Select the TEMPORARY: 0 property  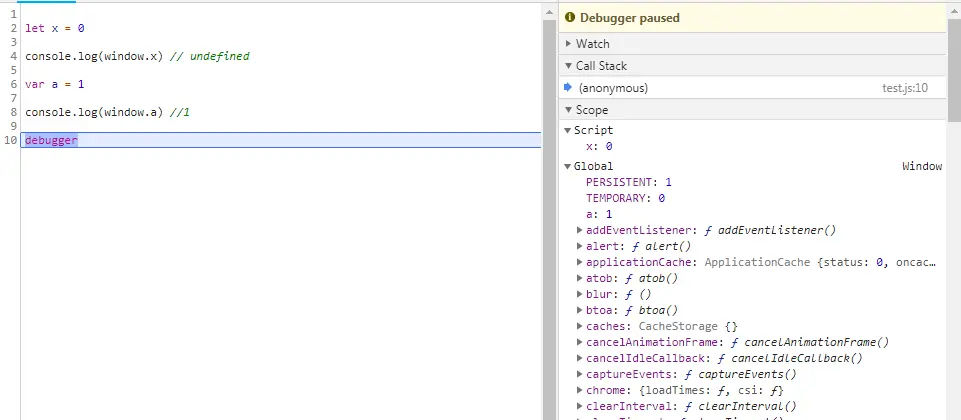pyautogui.click(x=626, y=198)
